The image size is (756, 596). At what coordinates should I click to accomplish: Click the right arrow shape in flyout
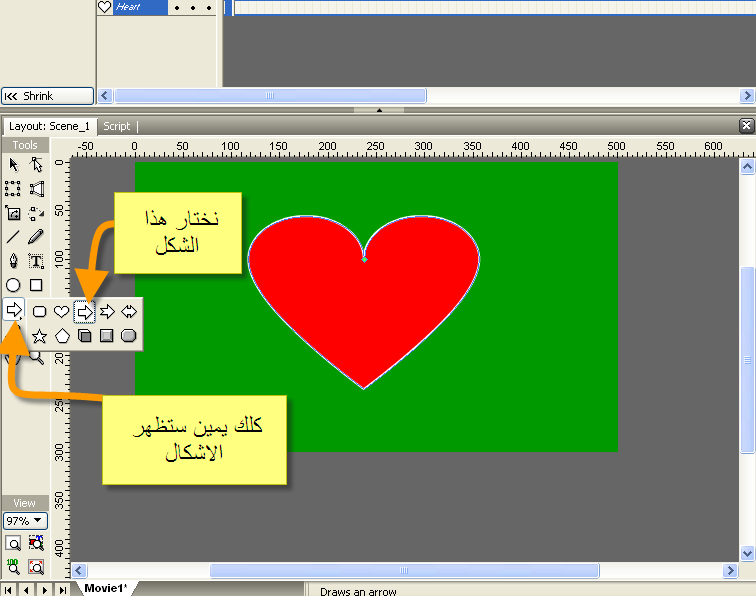tap(85, 312)
